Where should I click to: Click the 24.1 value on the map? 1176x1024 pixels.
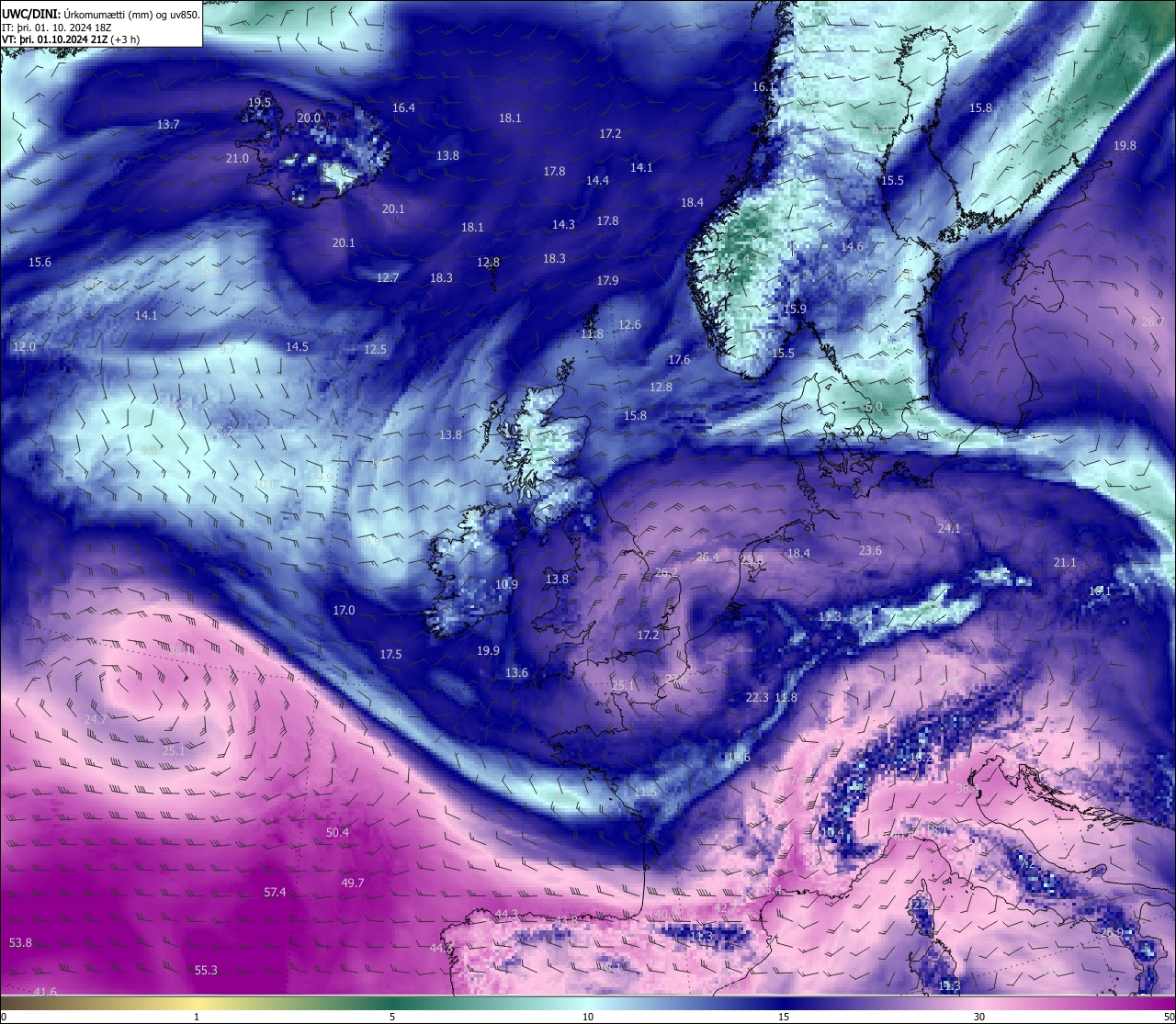(948, 528)
